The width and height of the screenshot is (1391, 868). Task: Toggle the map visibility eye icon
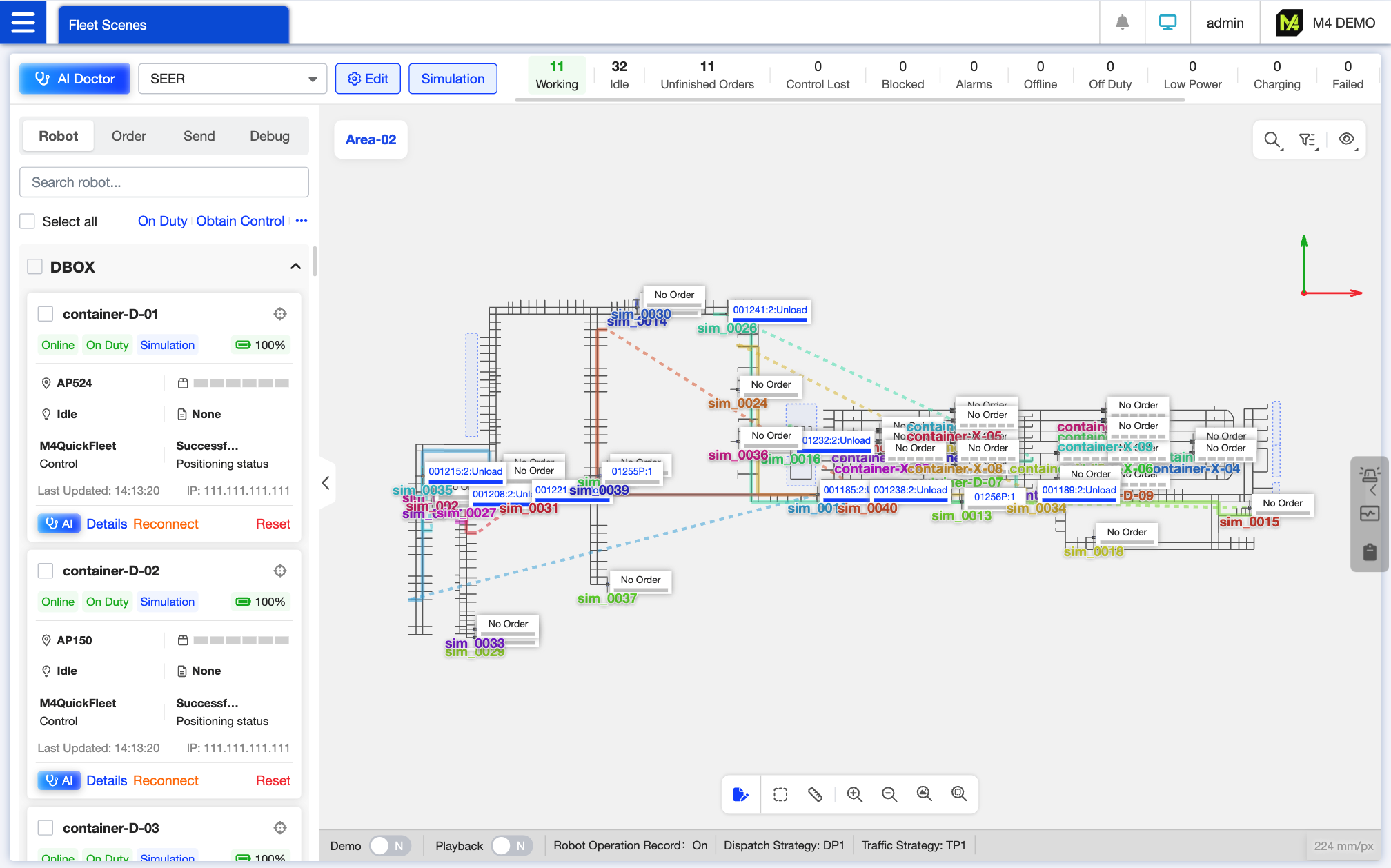(1346, 140)
